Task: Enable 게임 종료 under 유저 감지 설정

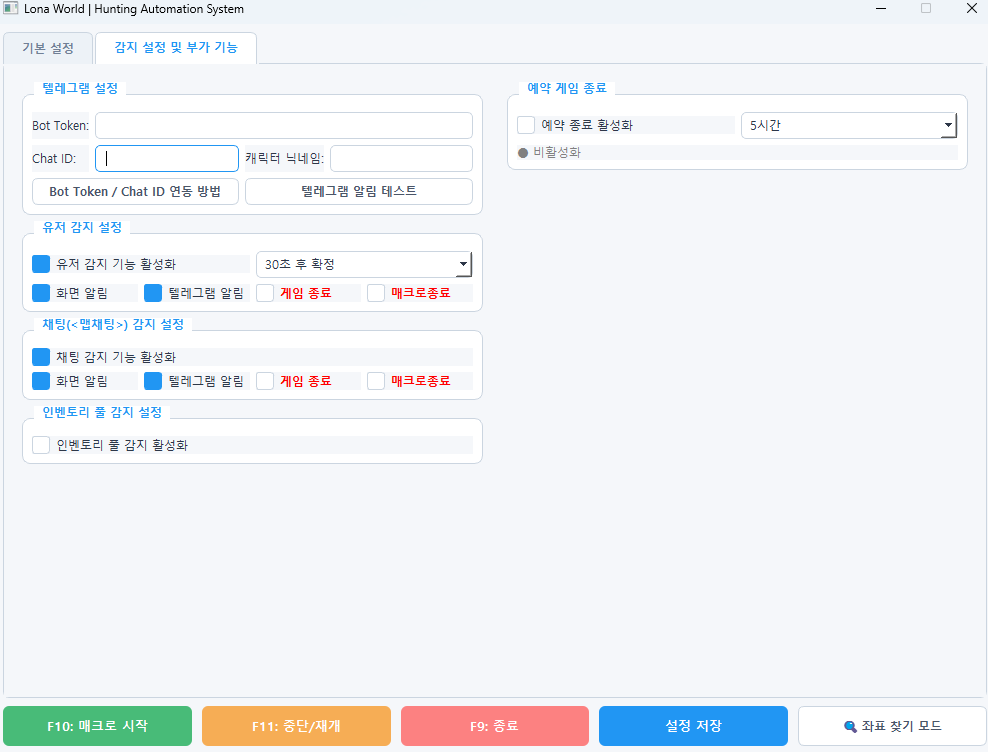Action: 266,293
